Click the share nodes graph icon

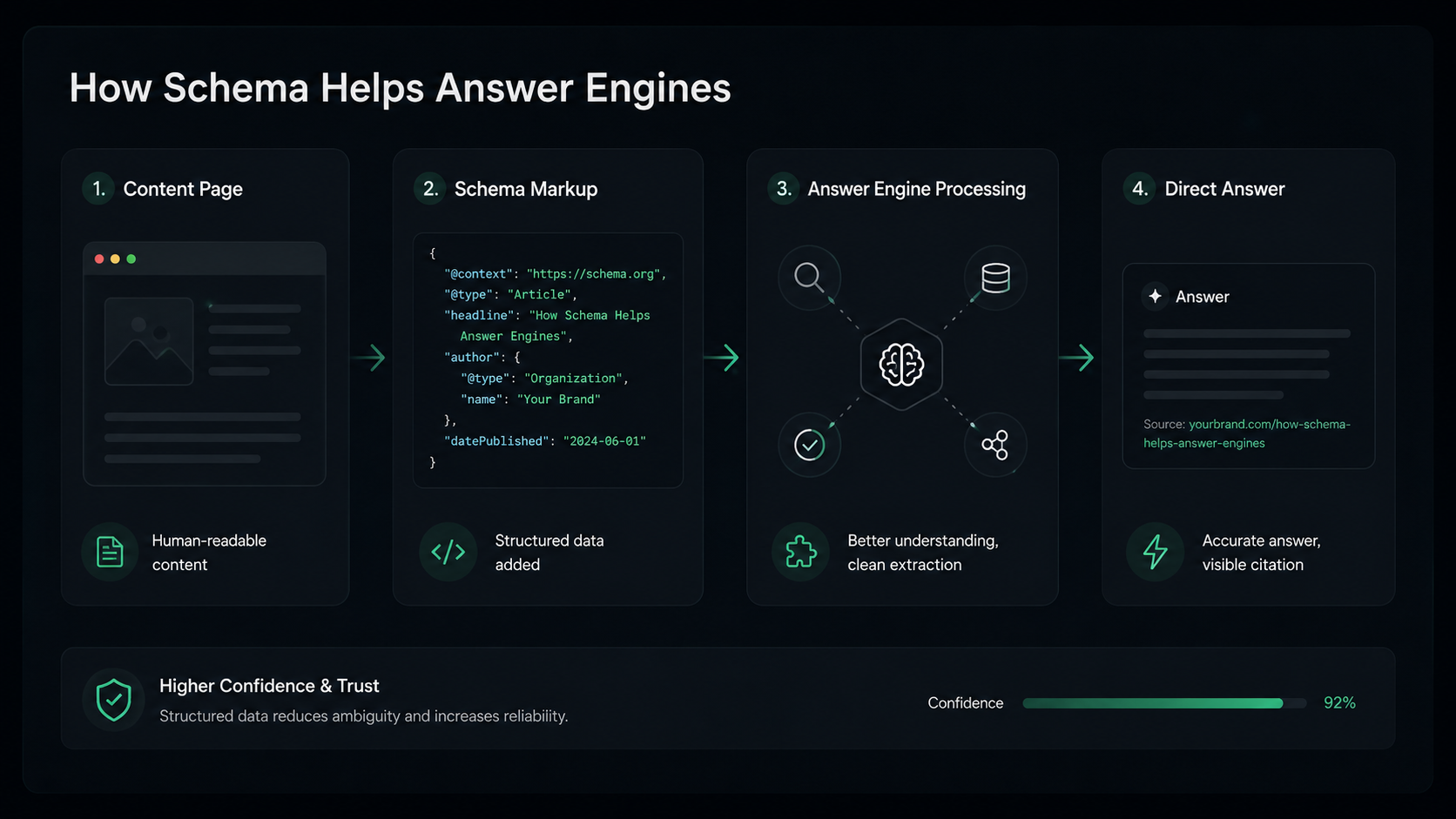(x=995, y=445)
